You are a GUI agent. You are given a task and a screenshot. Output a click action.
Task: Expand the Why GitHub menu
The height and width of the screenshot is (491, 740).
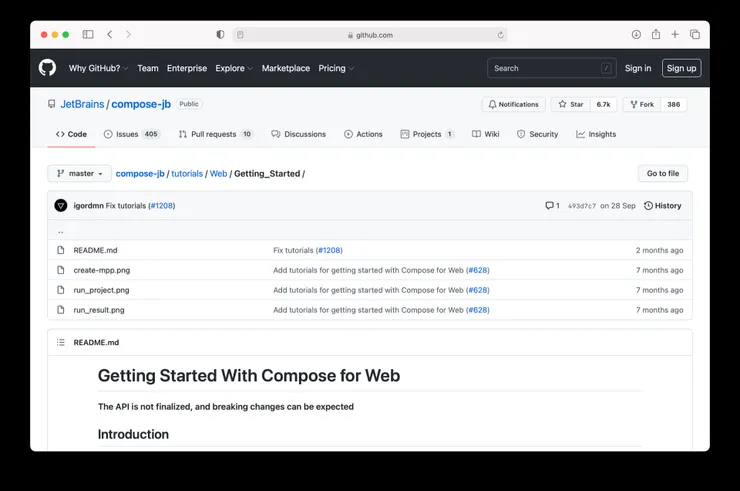pyautogui.click(x=99, y=68)
